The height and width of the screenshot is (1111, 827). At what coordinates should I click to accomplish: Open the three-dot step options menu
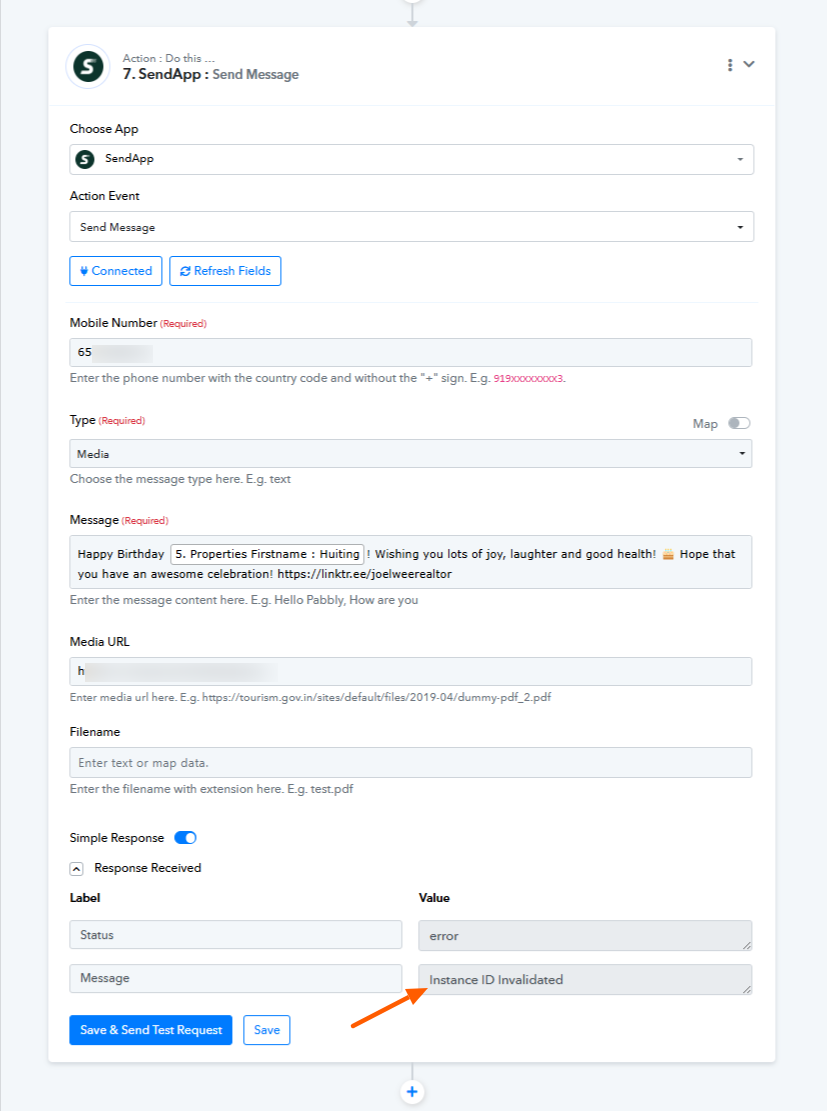pos(730,65)
